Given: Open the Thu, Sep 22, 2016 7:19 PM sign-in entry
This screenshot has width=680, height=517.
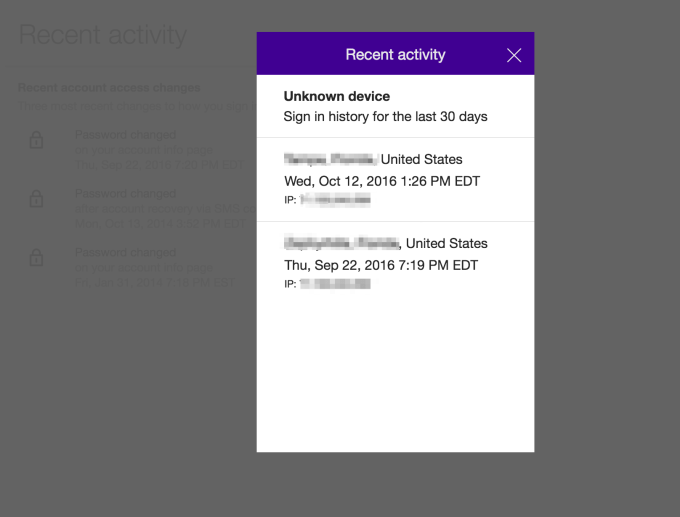Looking at the screenshot, I should [x=381, y=265].
